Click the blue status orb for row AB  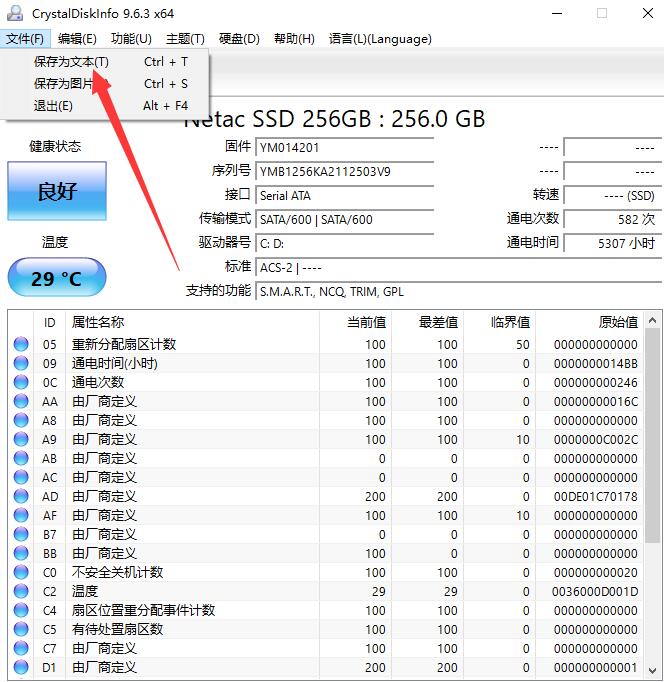[21, 458]
